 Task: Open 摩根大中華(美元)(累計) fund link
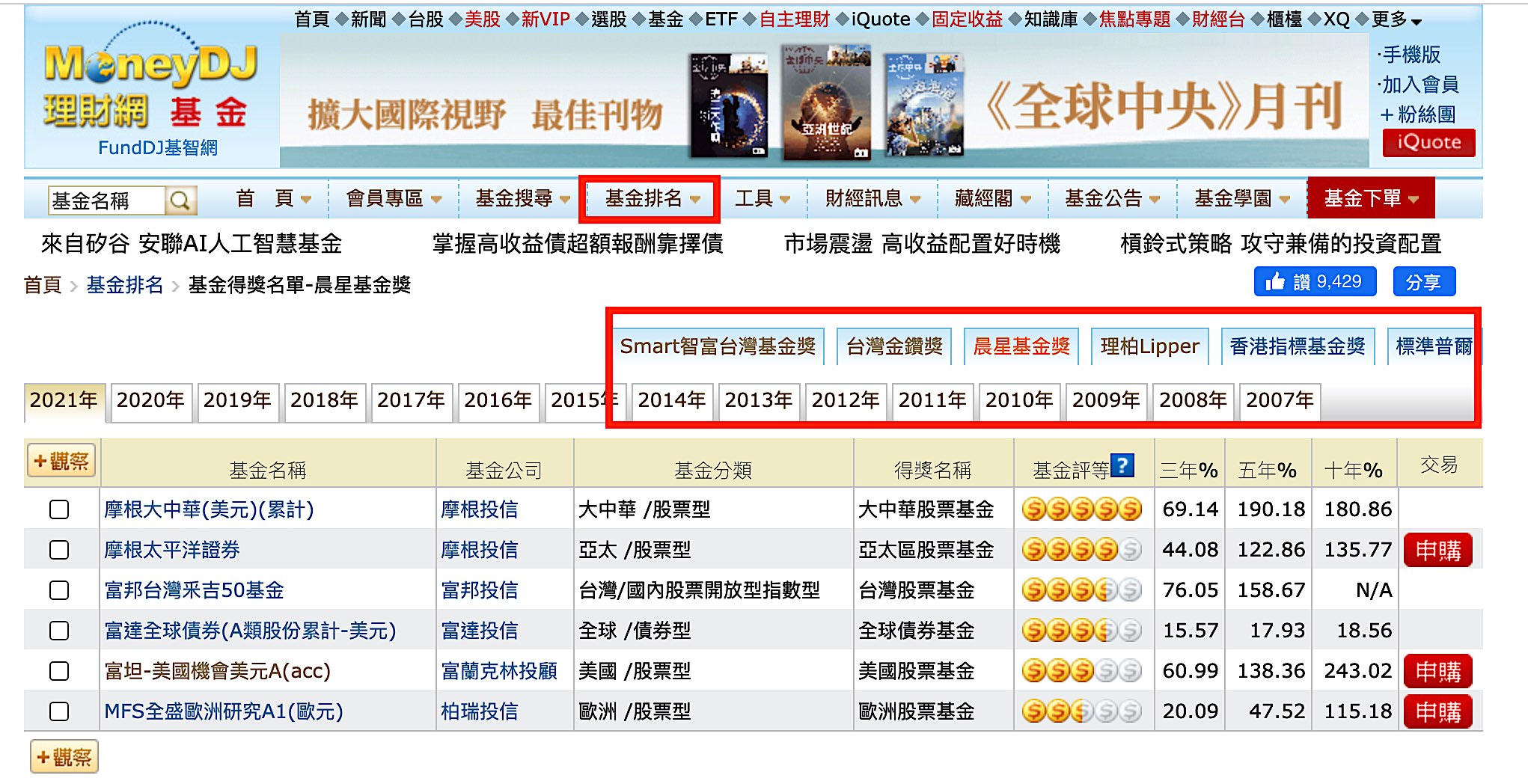[x=210, y=510]
